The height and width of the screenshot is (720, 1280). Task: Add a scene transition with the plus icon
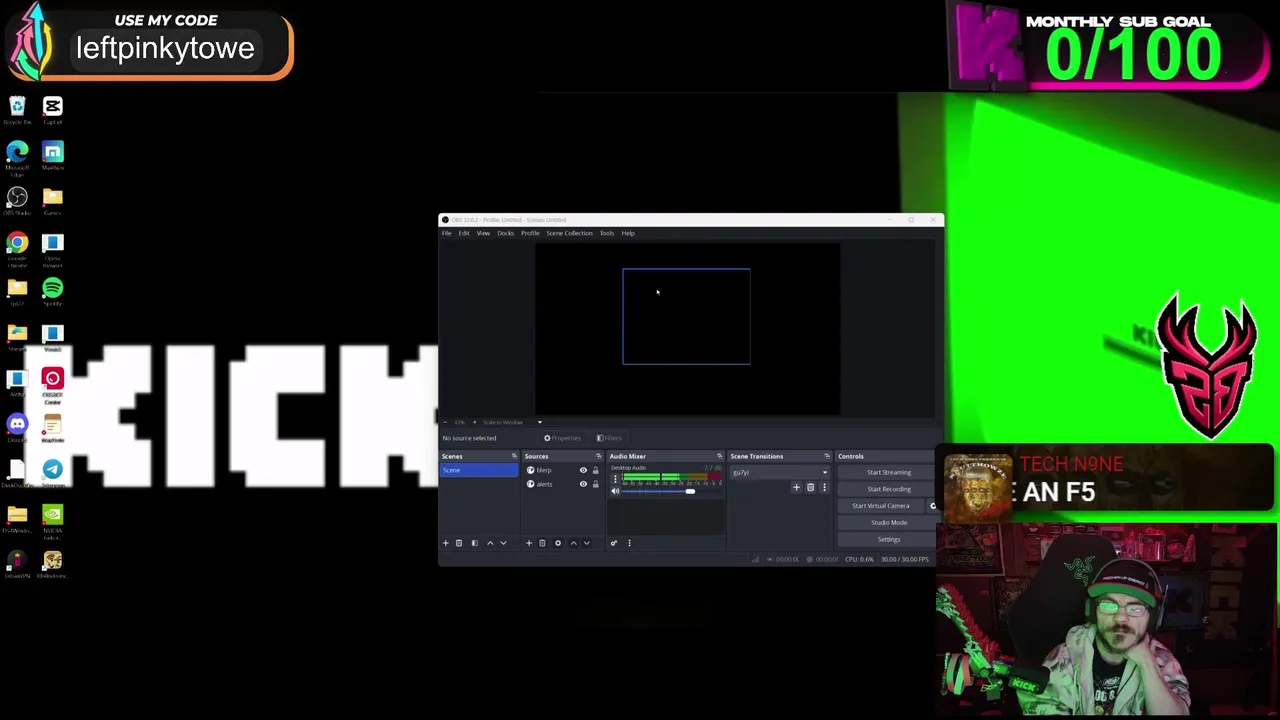[796, 488]
